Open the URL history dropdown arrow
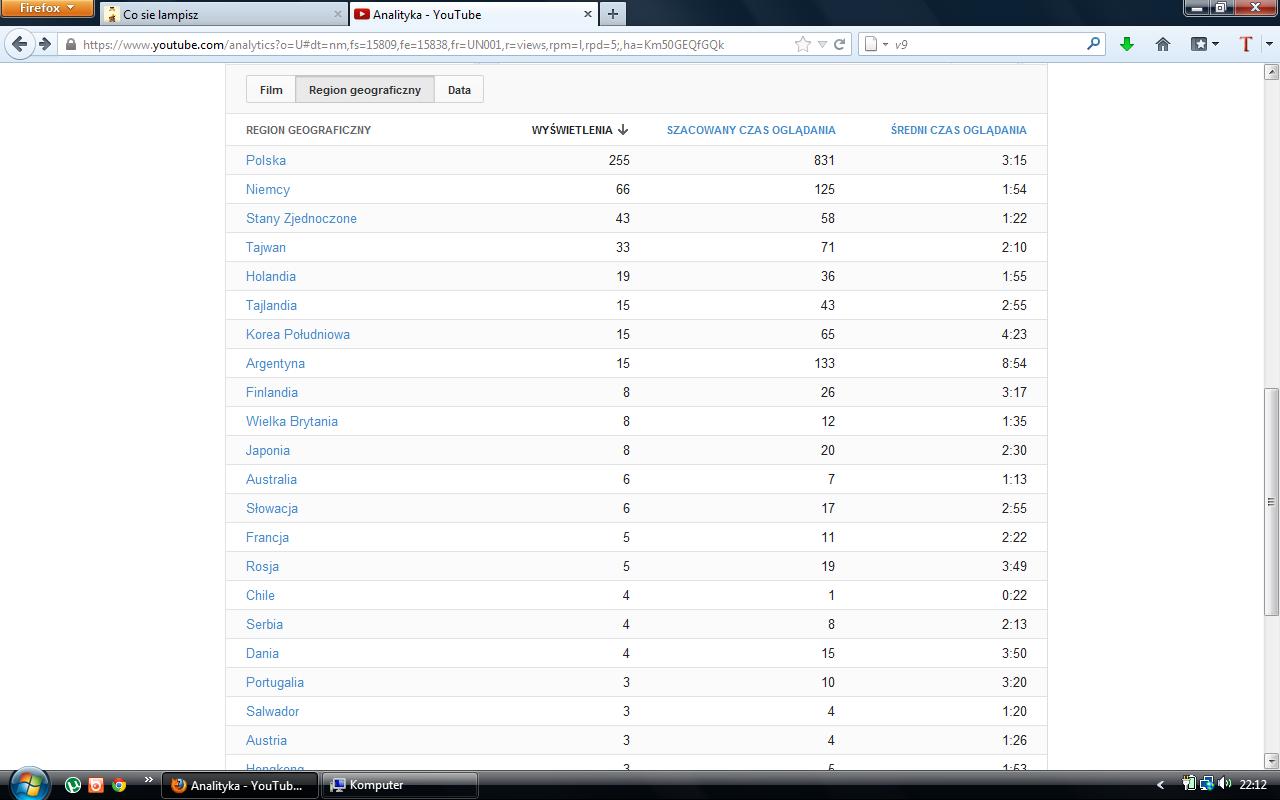Viewport: 1280px width, 800px height. [822, 44]
